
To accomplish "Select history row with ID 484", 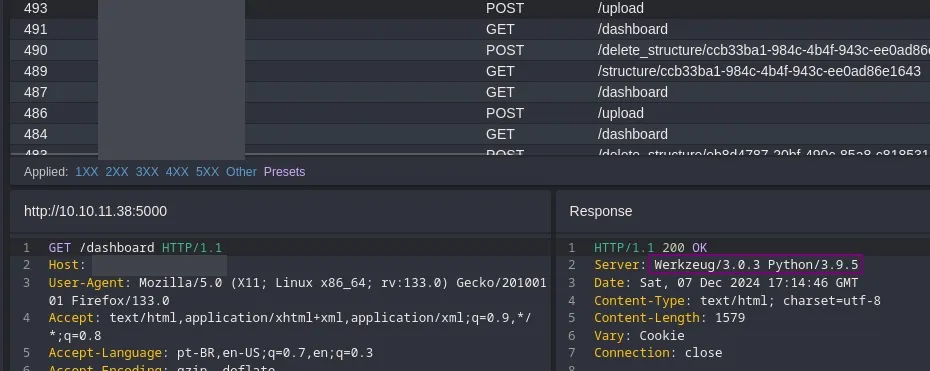I will pyautogui.click(x=470, y=134).
